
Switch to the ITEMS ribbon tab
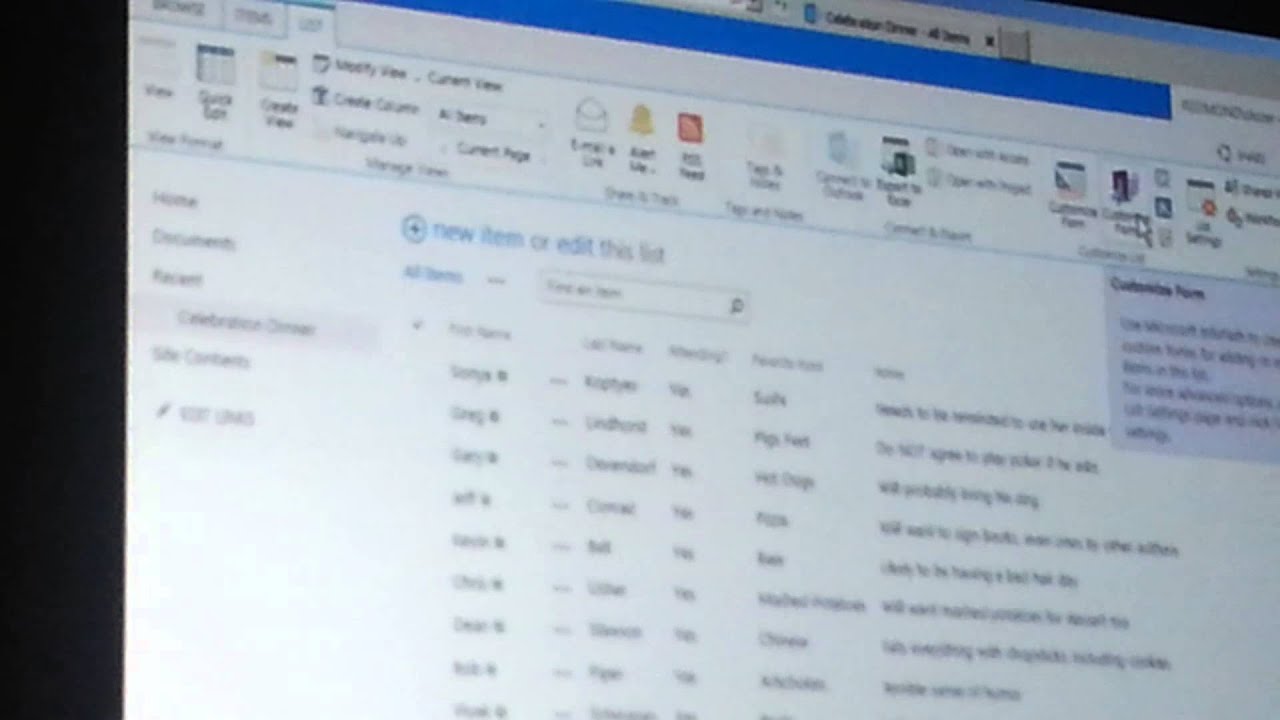pyautogui.click(x=253, y=16)
